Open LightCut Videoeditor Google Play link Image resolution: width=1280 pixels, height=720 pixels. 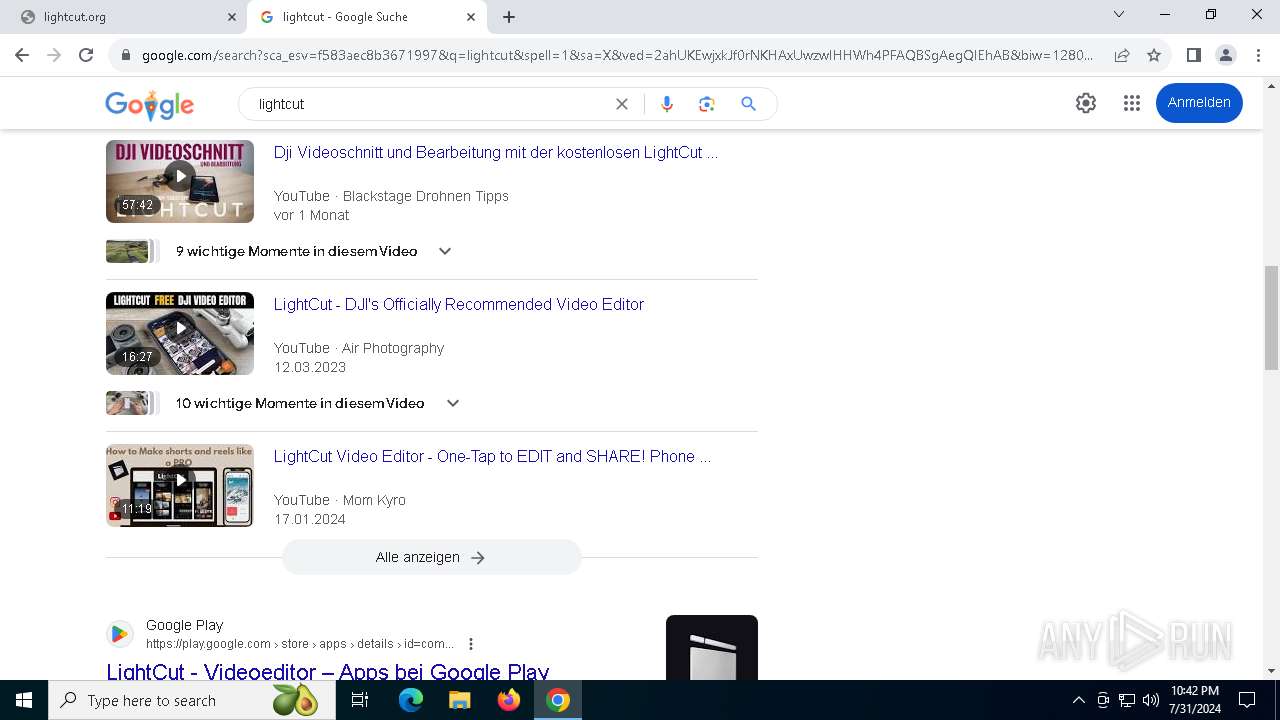pos(328,671)
